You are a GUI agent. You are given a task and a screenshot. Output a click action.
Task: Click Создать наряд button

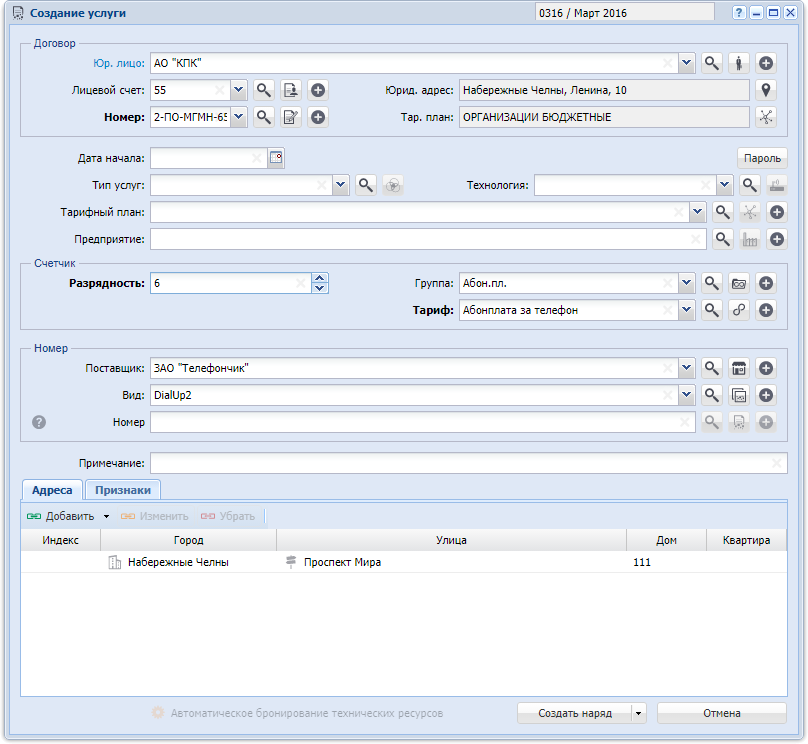575,713
